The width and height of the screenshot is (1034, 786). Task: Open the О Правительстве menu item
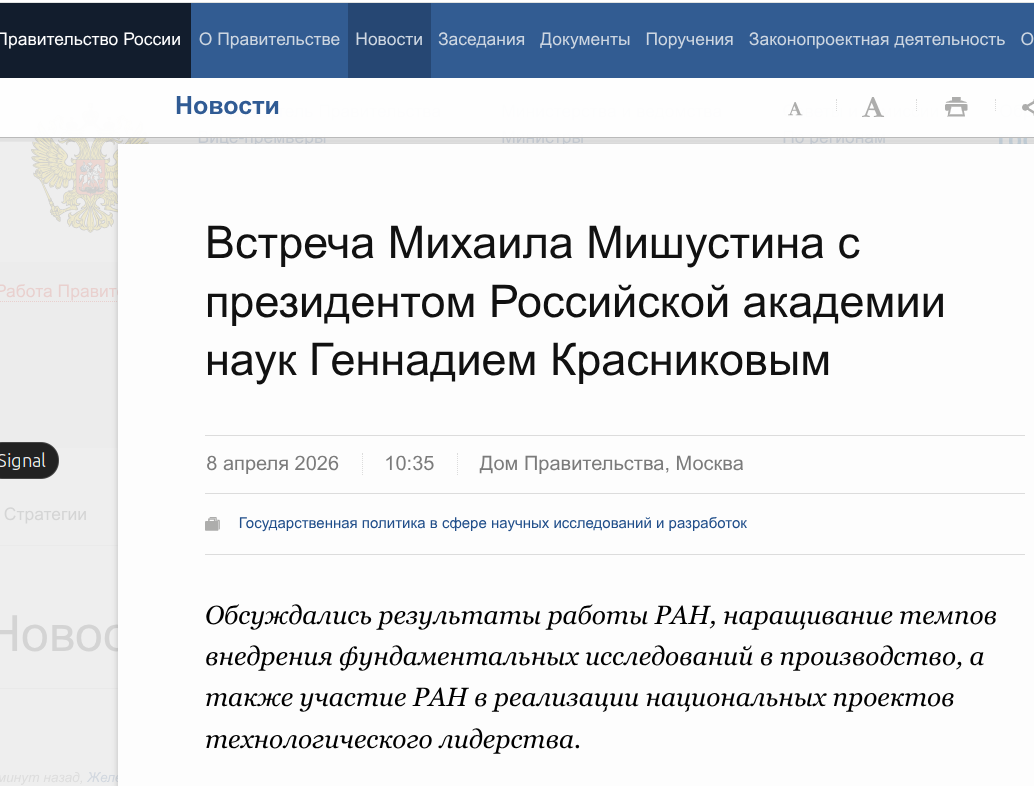[x=269, y=39]
